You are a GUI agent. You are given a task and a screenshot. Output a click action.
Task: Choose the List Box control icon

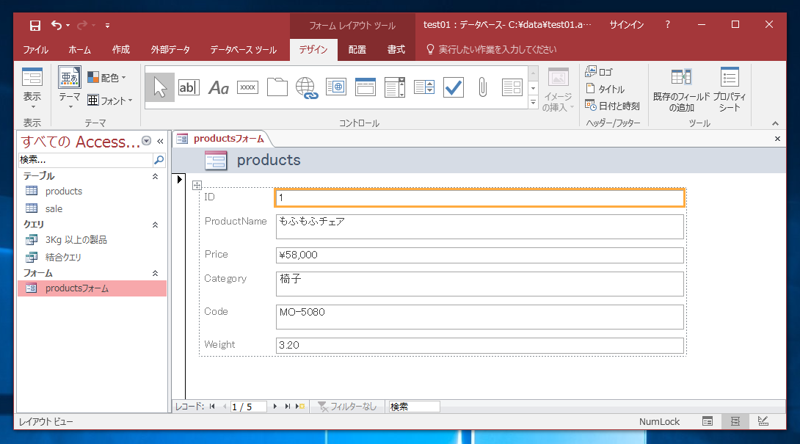[424, 87]
